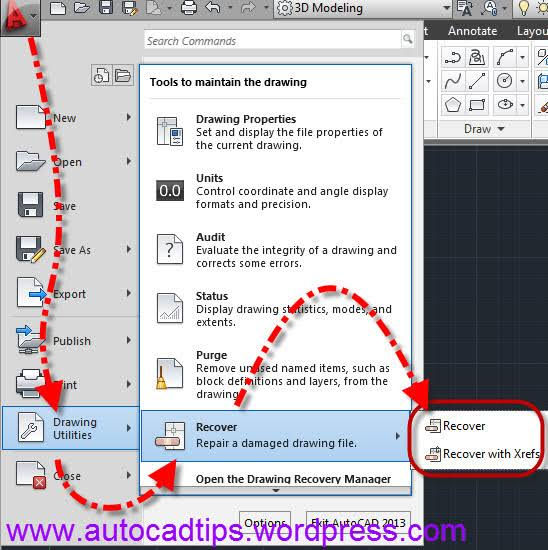Open the Circle tool dropdown arrow
Viewport: 548px width, 550px height.
522,81
